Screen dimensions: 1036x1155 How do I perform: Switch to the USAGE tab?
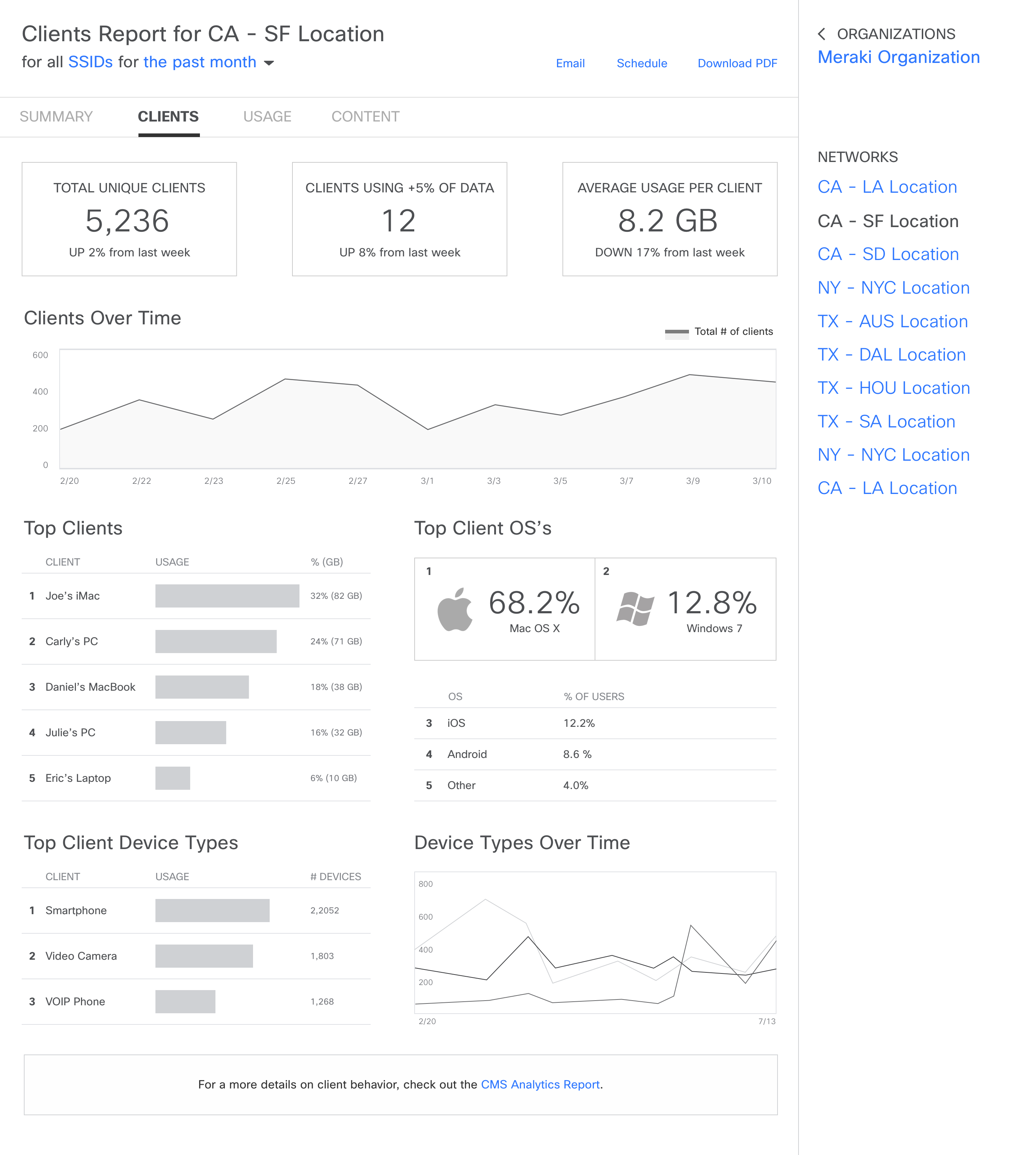[267, 117]
